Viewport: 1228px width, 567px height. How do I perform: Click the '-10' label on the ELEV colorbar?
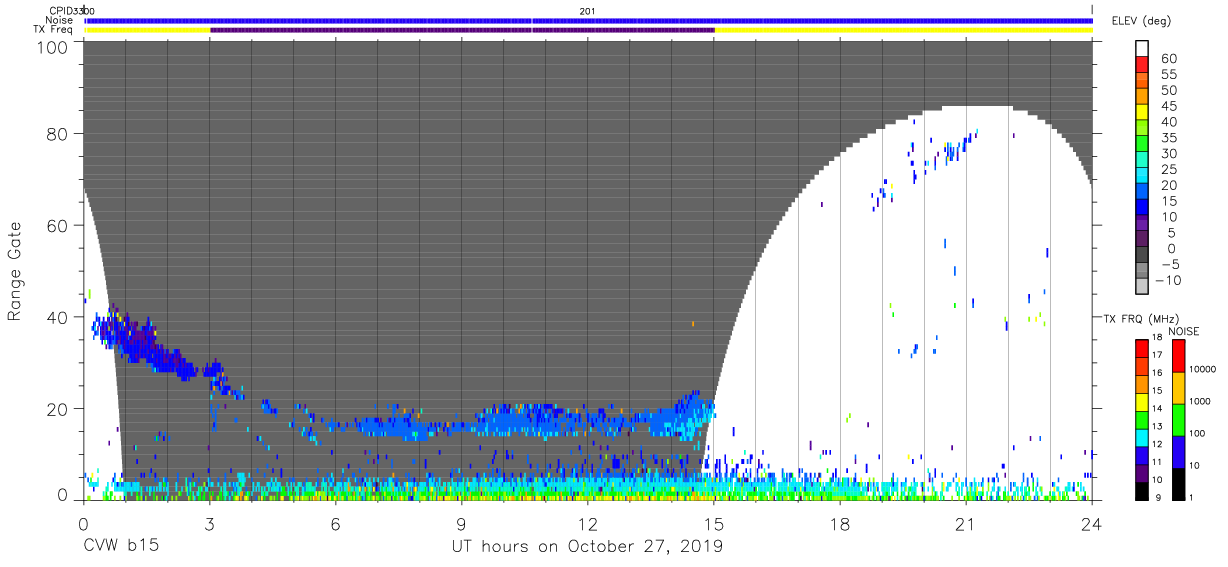point(1168,280)
